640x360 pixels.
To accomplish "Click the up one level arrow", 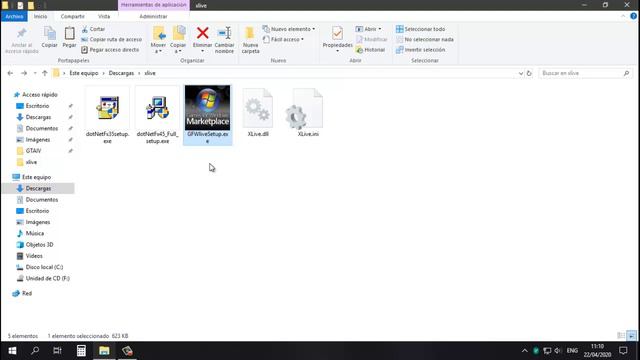I will click(x=45, y=73).
